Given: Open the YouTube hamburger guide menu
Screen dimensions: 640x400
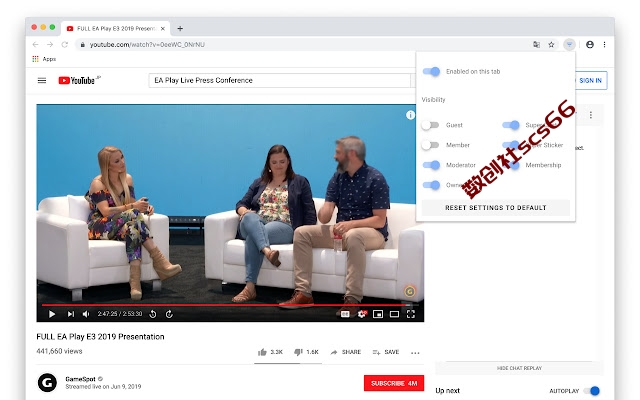Looking at the screenshot, I should 42,80.
